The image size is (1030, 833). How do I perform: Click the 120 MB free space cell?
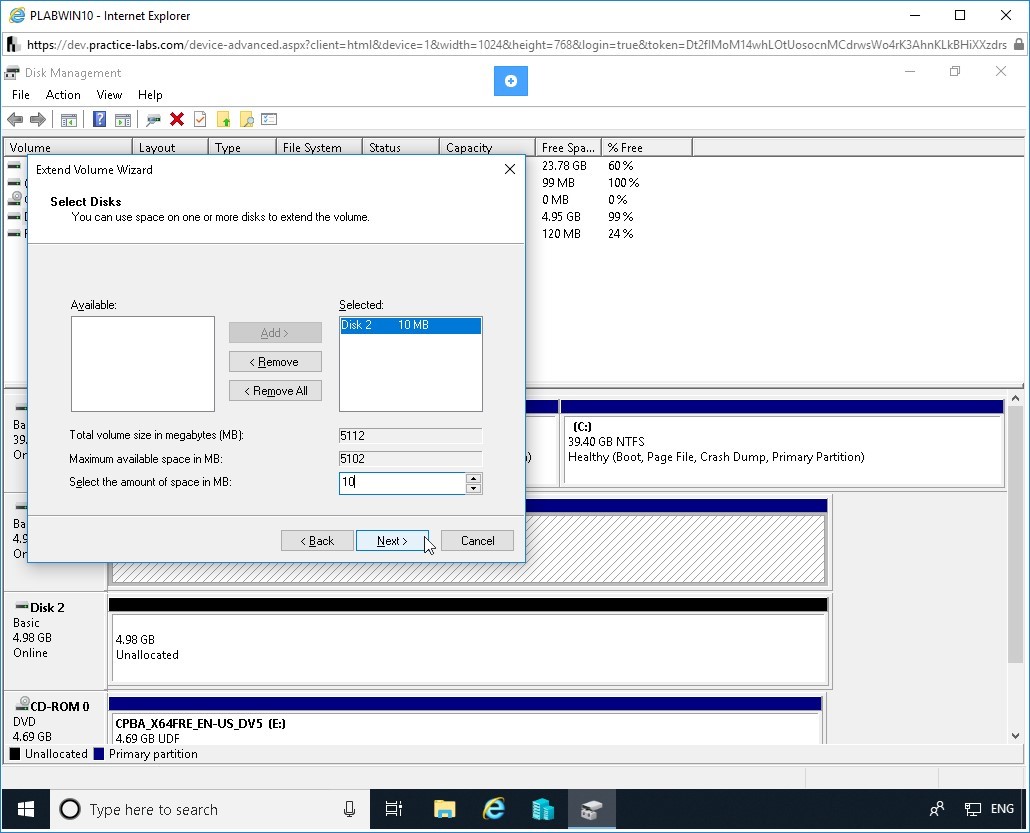coord(561,234)
